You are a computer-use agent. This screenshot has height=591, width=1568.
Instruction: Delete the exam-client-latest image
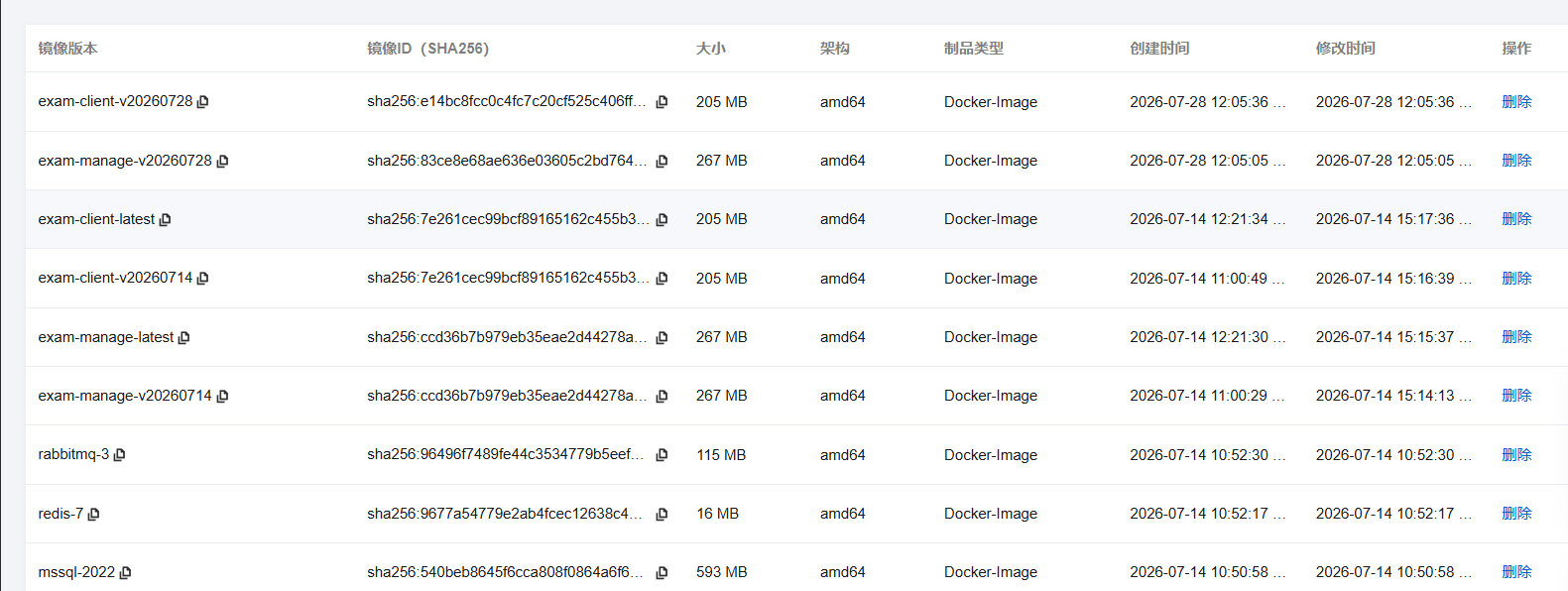pyautogui.click(x=1516, y=218)
